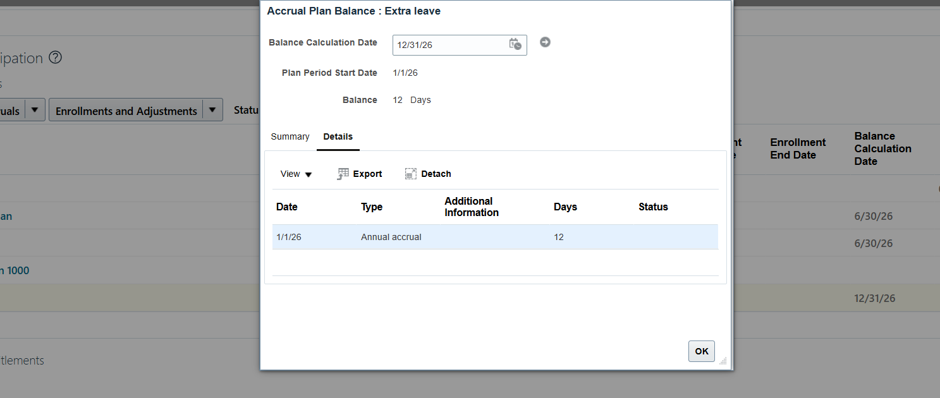Click the Balance value 12 Days
The width and height of the screenshot is (940, 398).
click(x=412, y=100)
